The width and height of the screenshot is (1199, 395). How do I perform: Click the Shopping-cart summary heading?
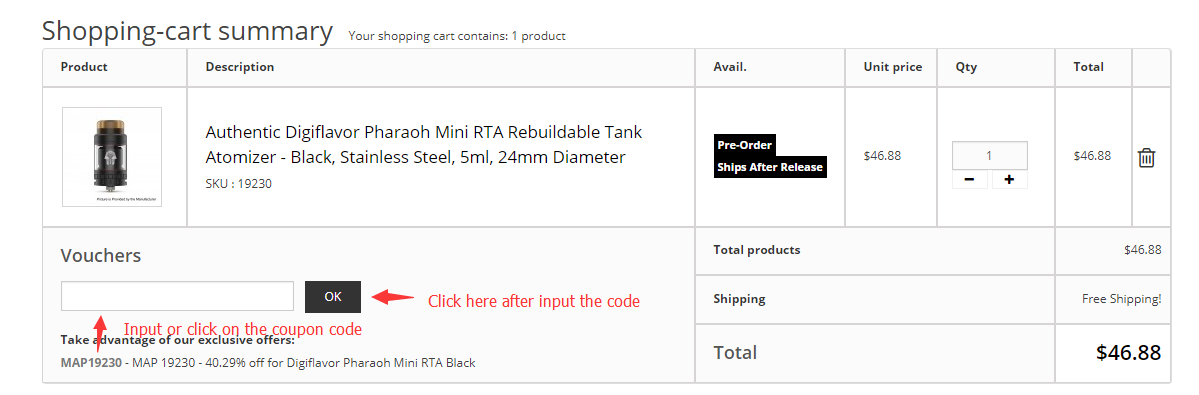(187, 31)
